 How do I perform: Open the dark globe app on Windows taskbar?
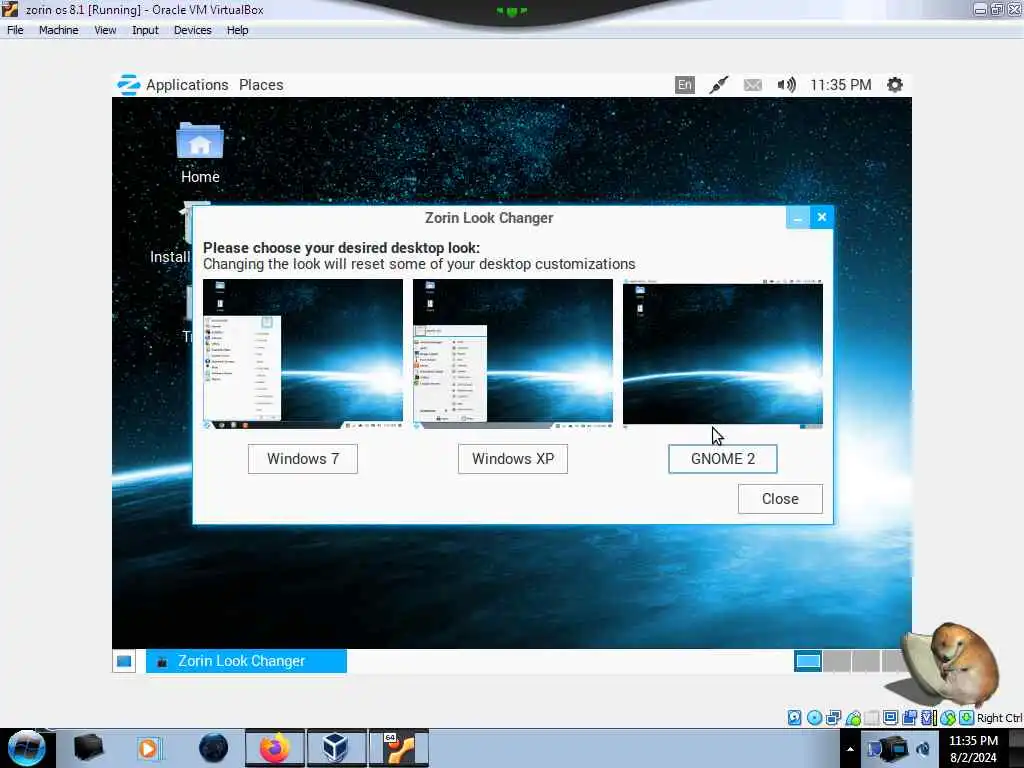214,748
